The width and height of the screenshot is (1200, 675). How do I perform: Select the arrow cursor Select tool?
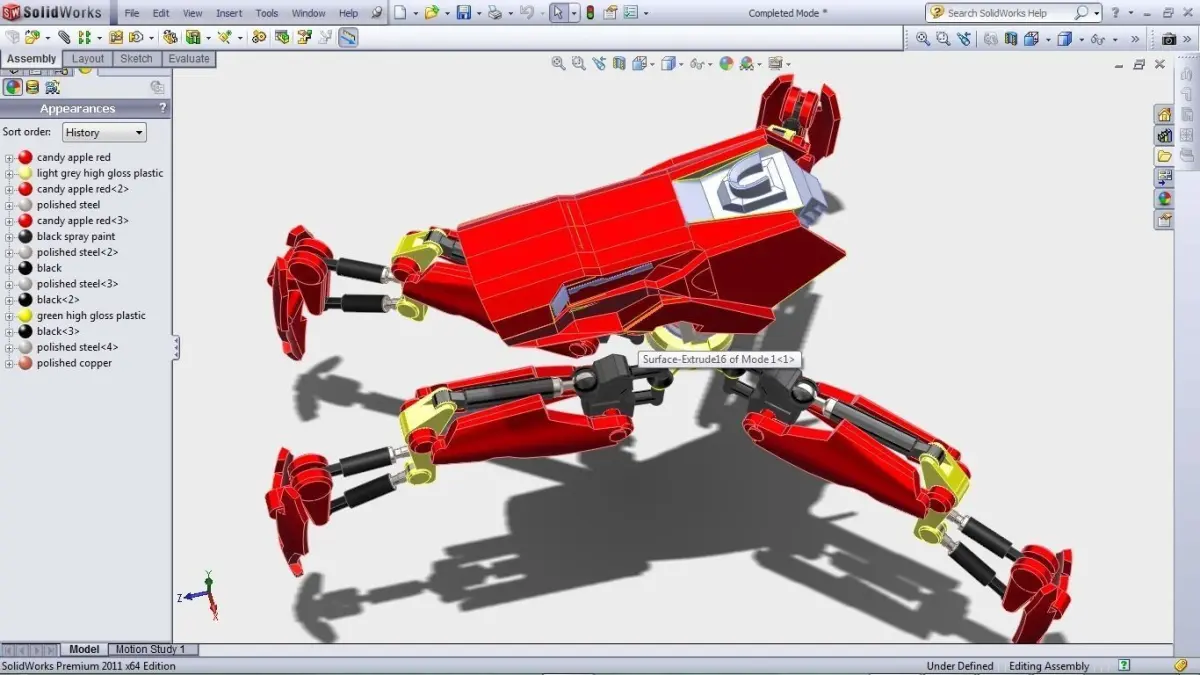[559, 13]
